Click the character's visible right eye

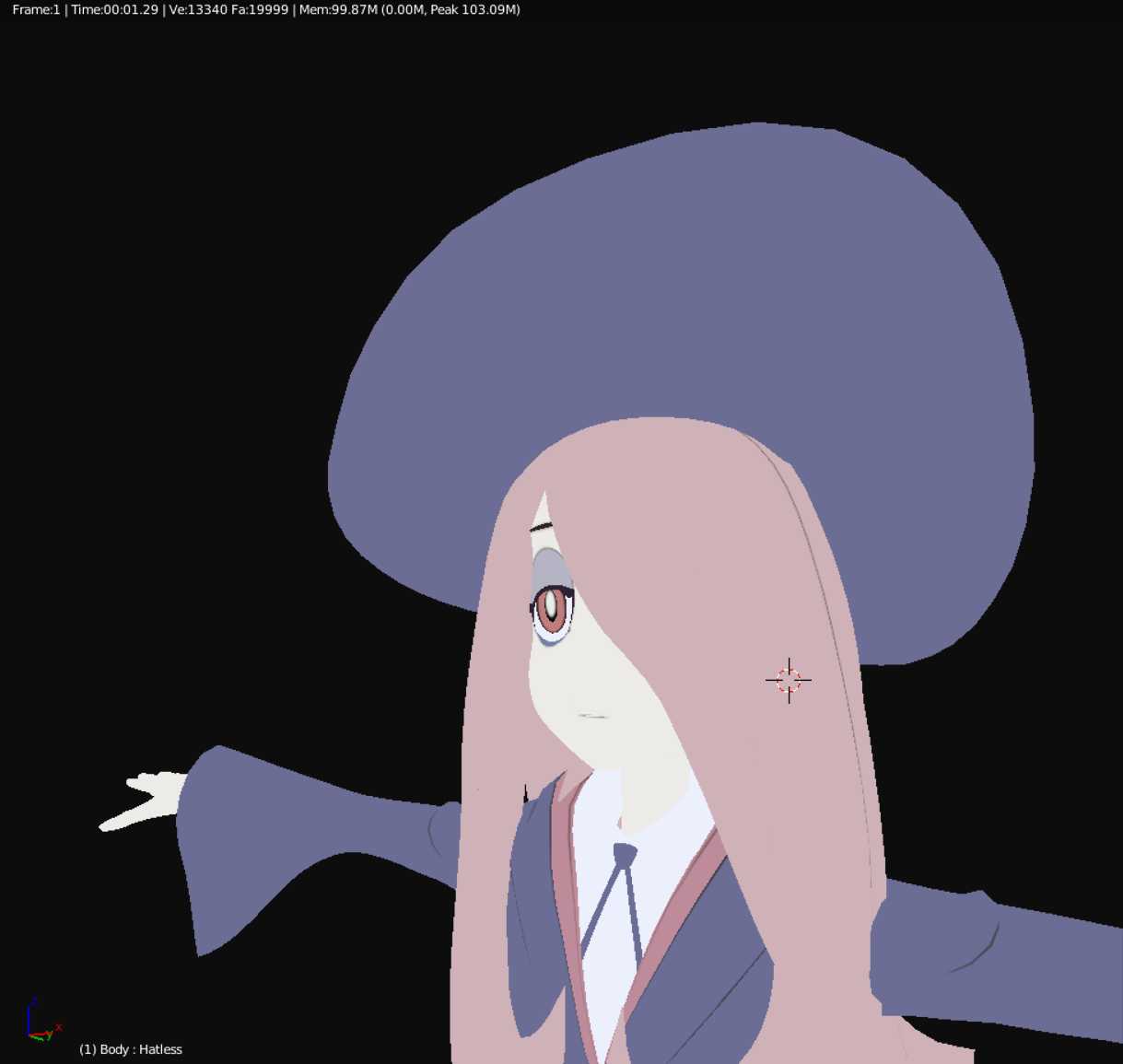553,608
